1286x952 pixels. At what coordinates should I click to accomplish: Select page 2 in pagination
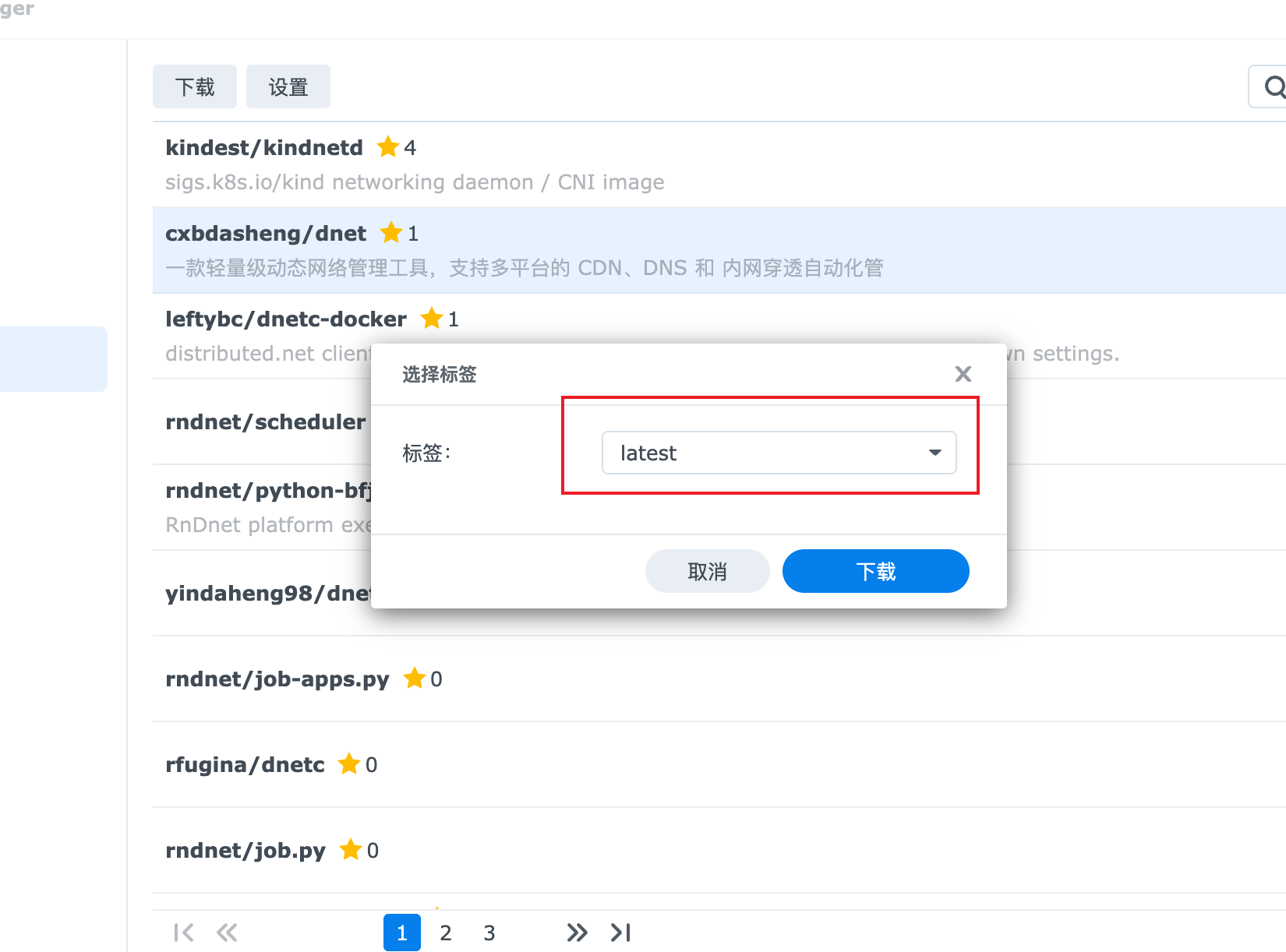pyautogui.click(x=445, y=932)
